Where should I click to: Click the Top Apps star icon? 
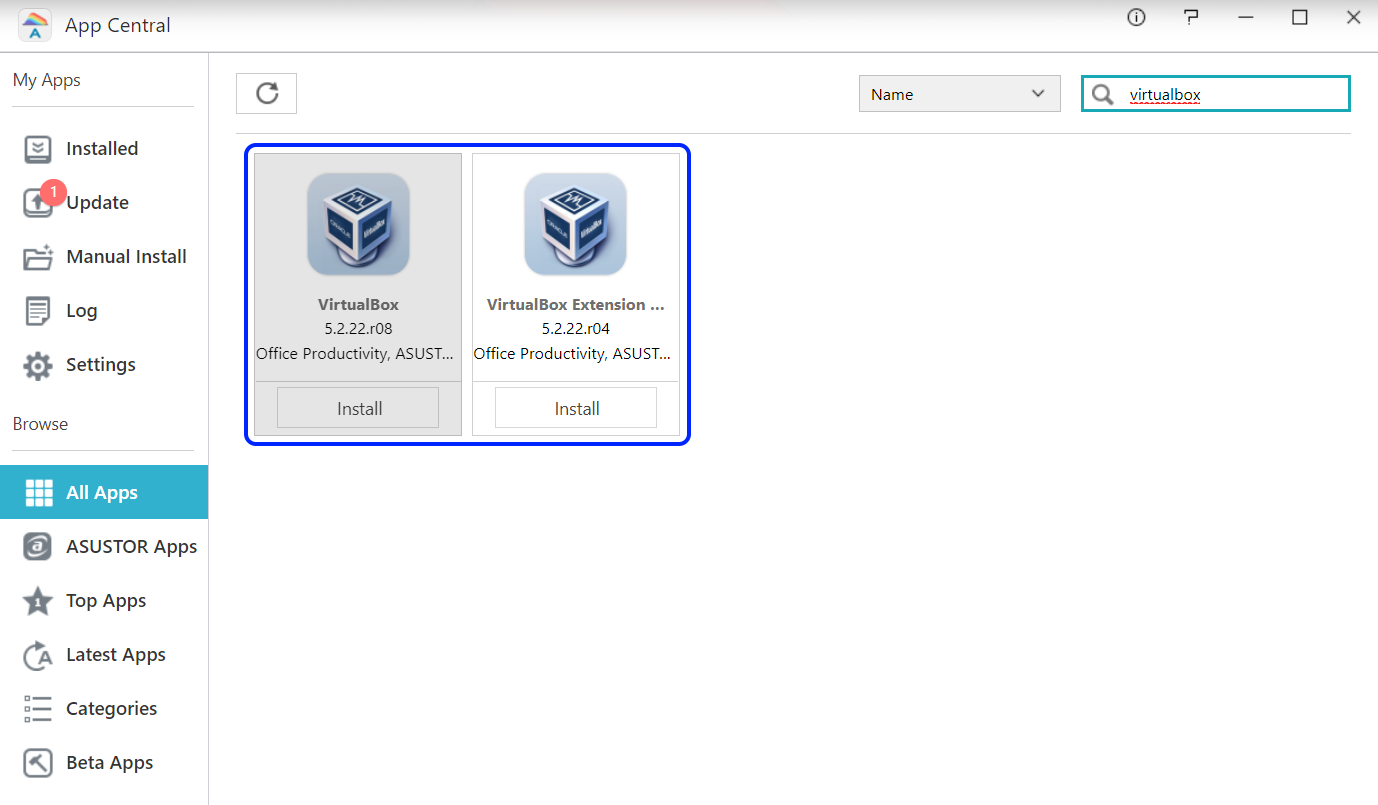[x=38, y=601]
